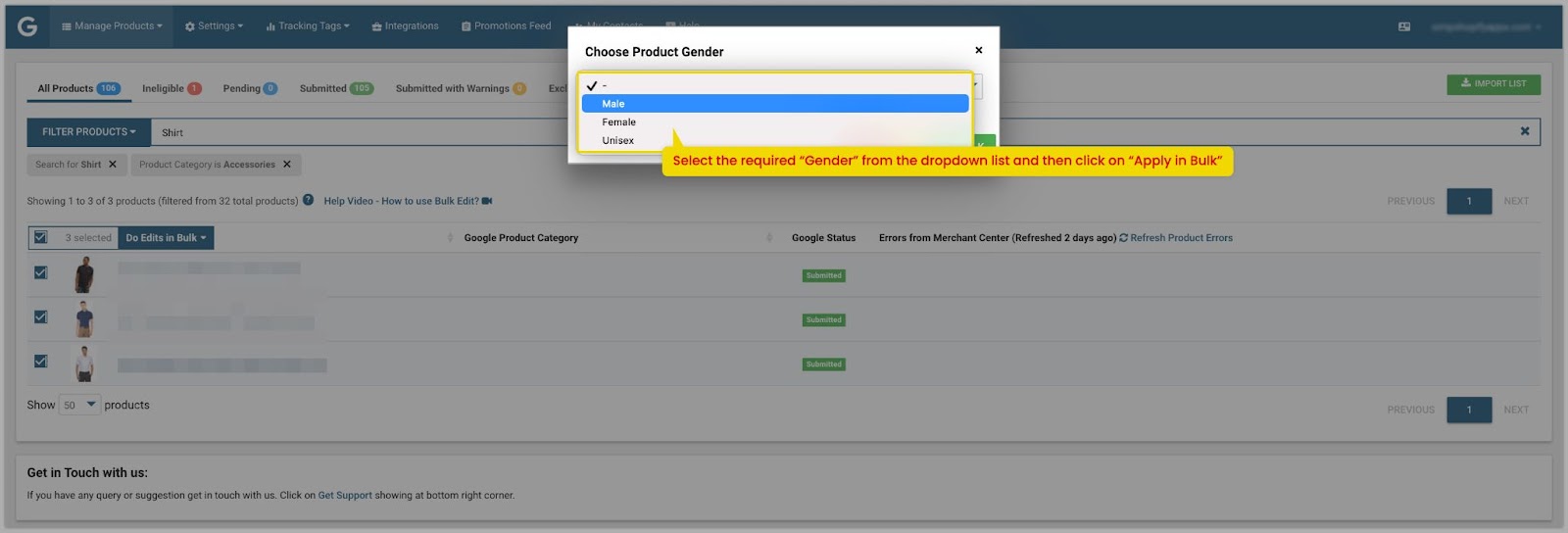Click '3 selected' label in table header
Viewport: 1568px width, 533px height.
(88, 238)
